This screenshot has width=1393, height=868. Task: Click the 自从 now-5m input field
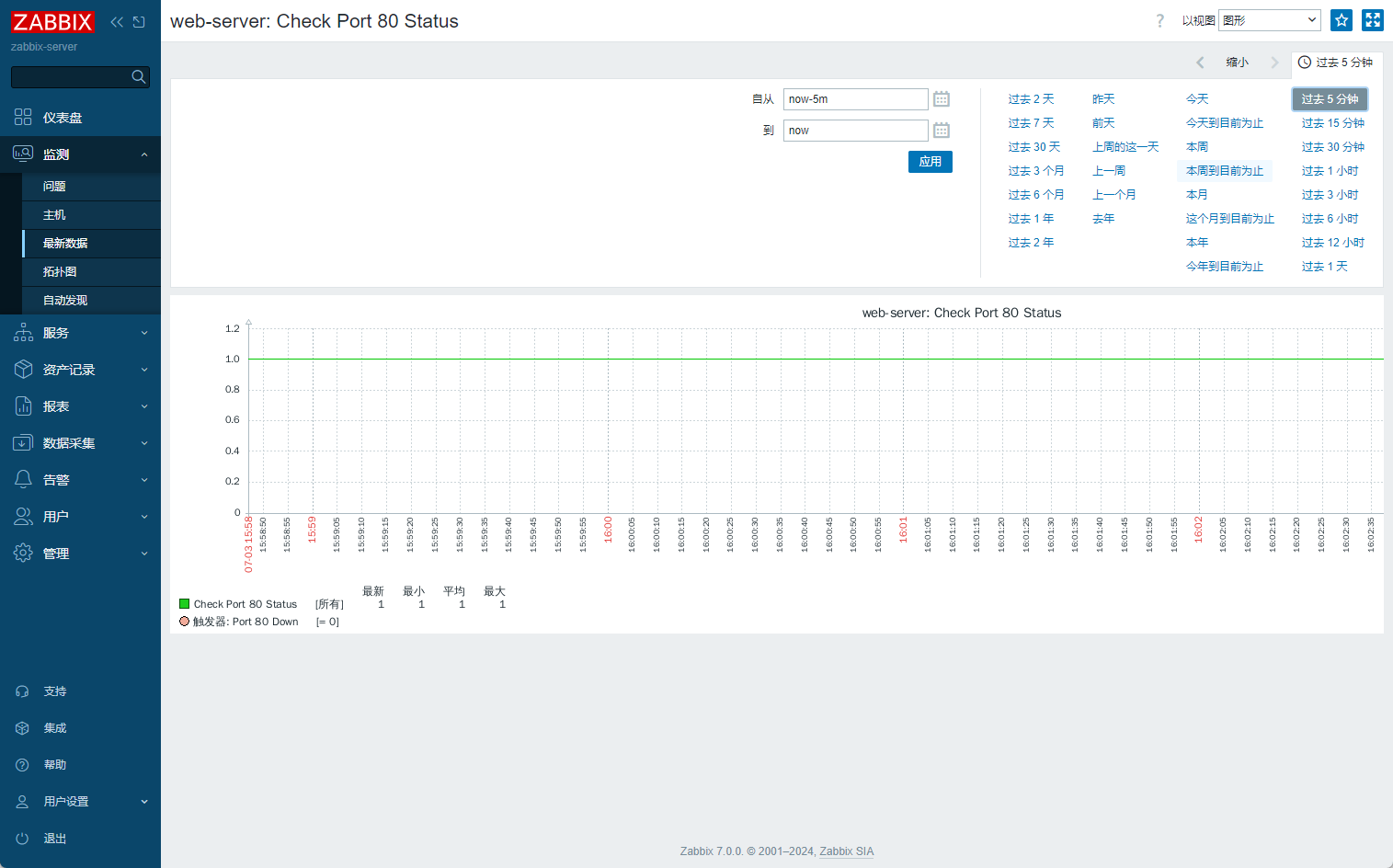coord(856,99)
